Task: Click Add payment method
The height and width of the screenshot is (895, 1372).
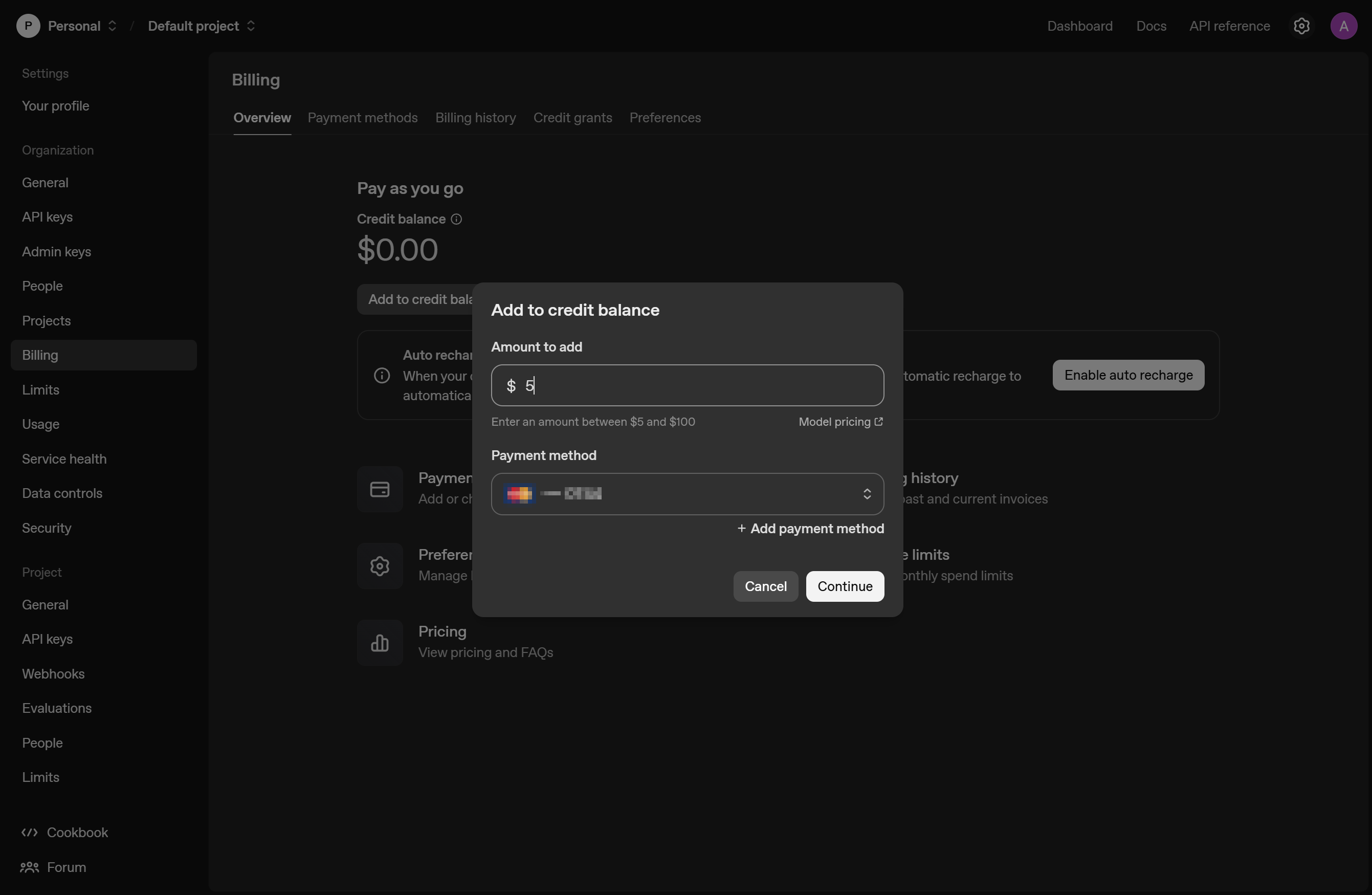Action: click(810, 529)
